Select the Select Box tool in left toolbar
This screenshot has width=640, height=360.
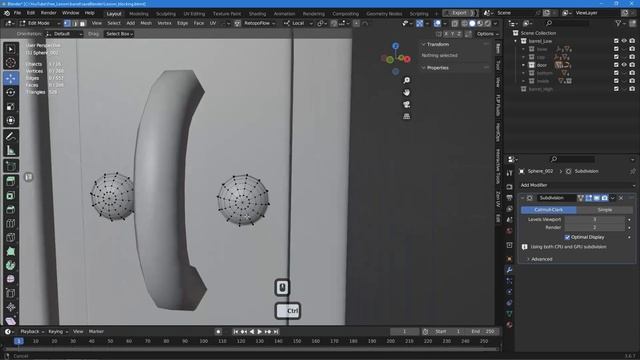[x=11, y=49]
